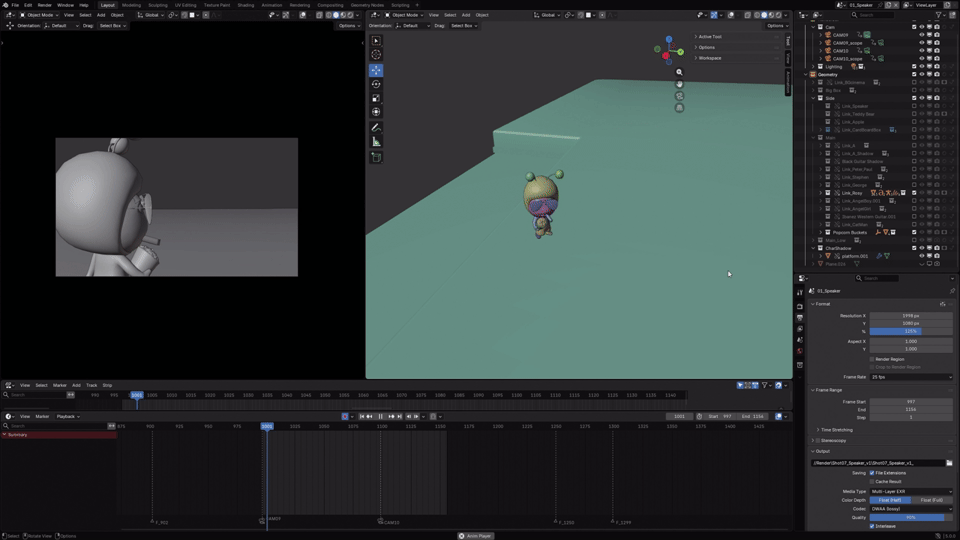Adjust the Quality 90% slider
Screen dimensions: 960x540
pyautogui.click(x=911, y=517)
